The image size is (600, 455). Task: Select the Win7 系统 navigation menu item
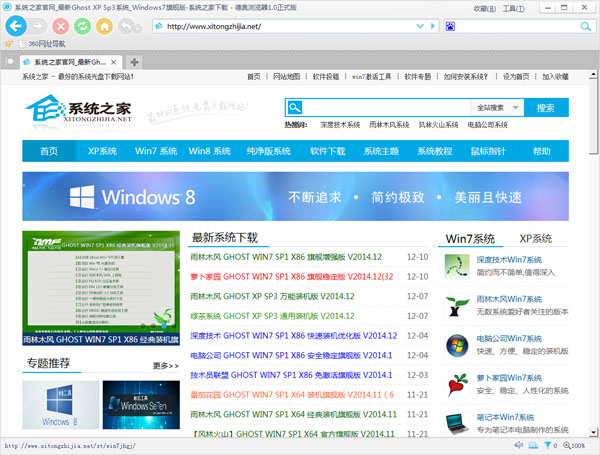pos(156,151)
